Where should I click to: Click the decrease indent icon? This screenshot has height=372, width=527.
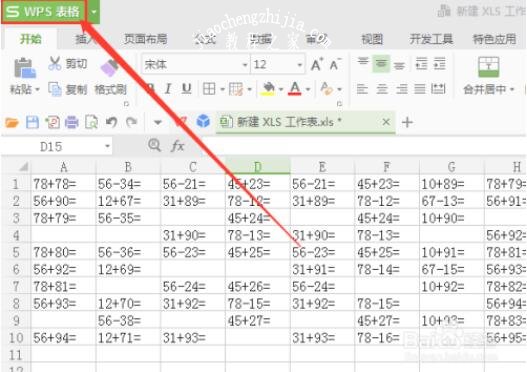421,64
